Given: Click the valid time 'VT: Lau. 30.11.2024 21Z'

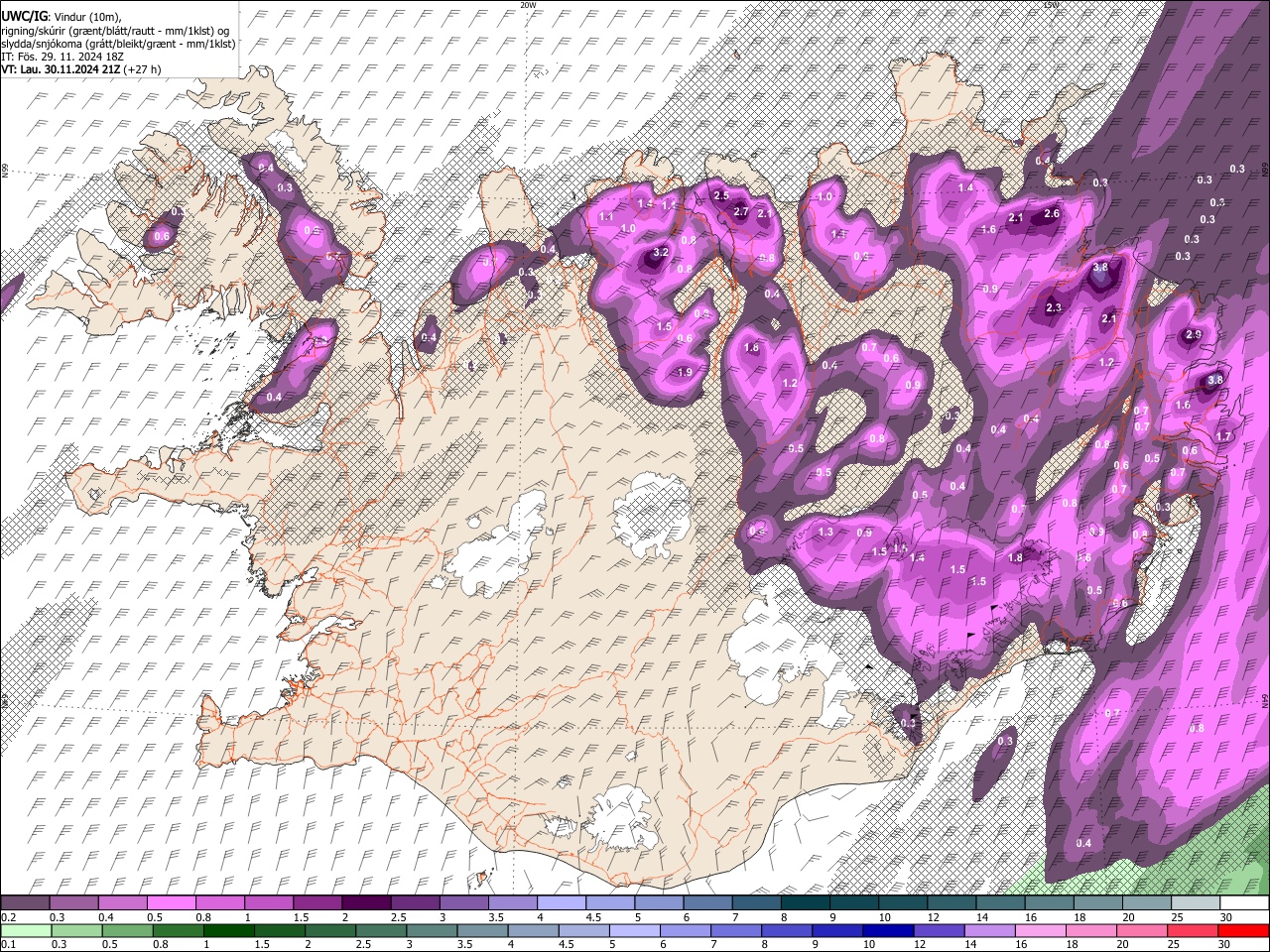Looking at the screenshot, I should 62,69.
